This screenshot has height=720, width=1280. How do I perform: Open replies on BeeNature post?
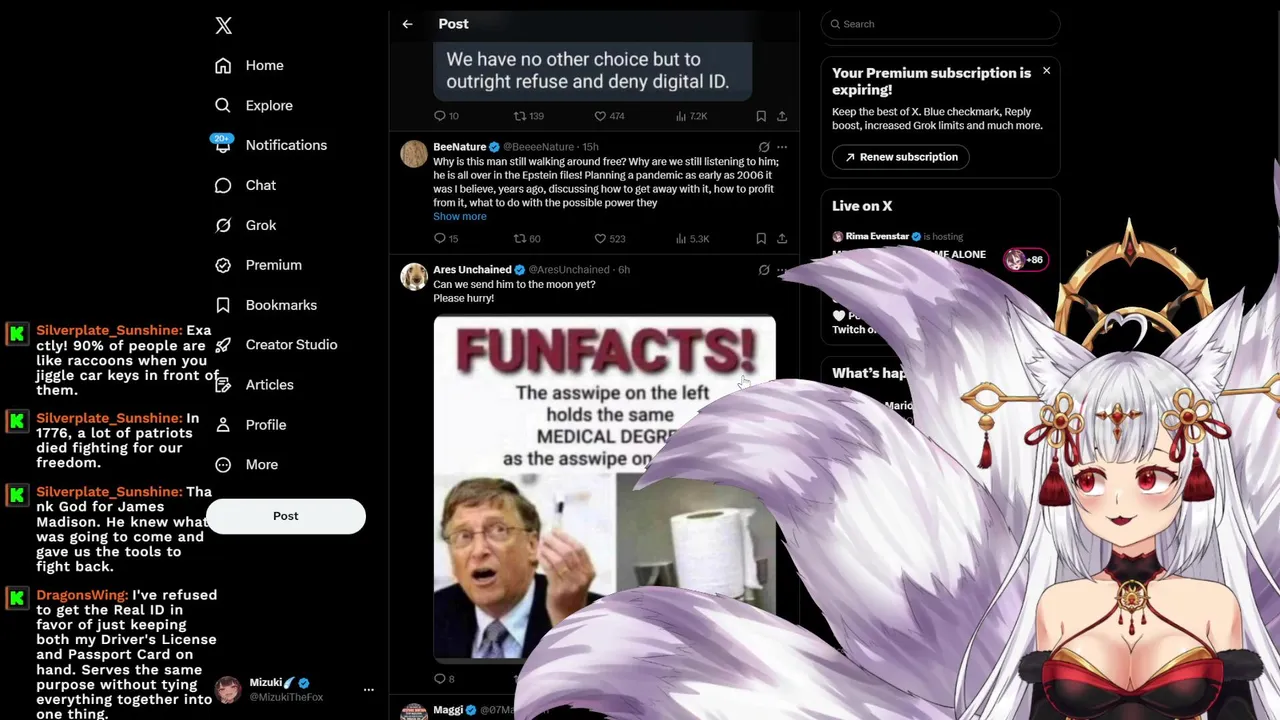tap(439, 239)
